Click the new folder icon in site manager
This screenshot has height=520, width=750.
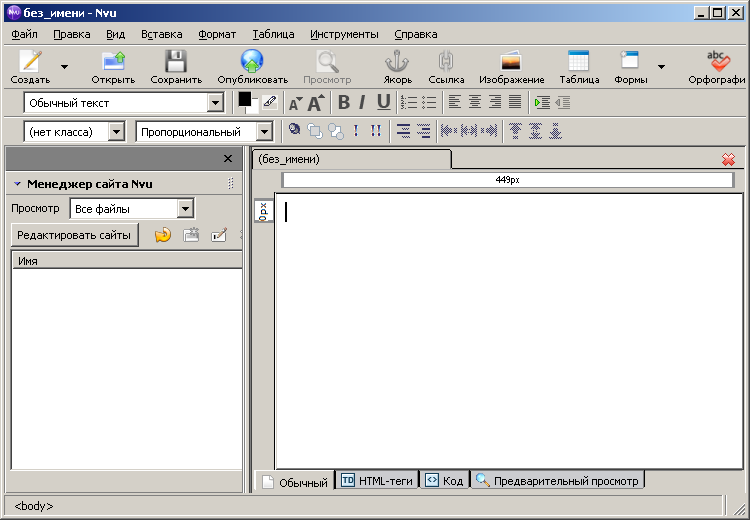(x=191, y=235)
